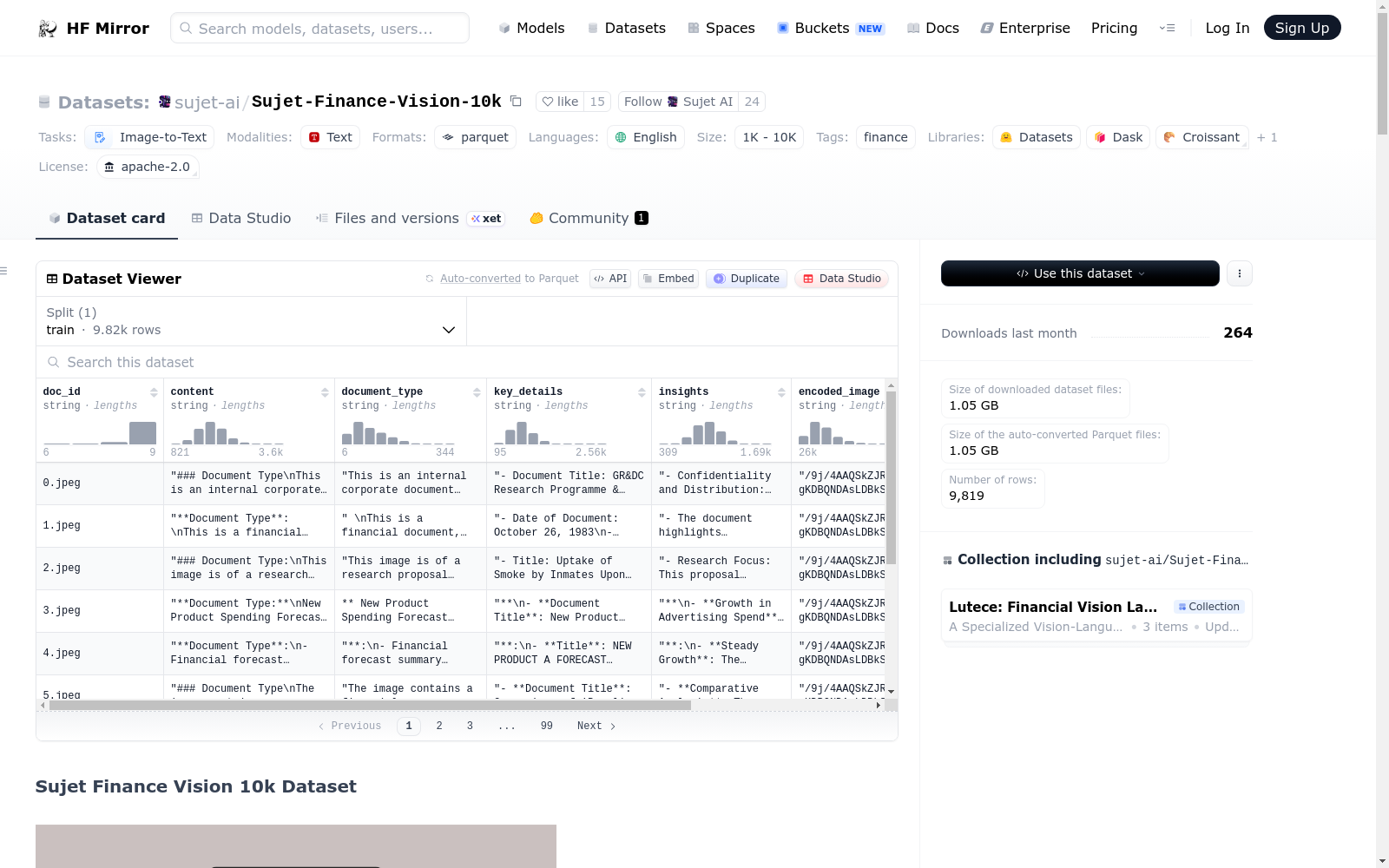Go to page 3 of the table
Screen dimensions: 1389x868
(470, 726)
